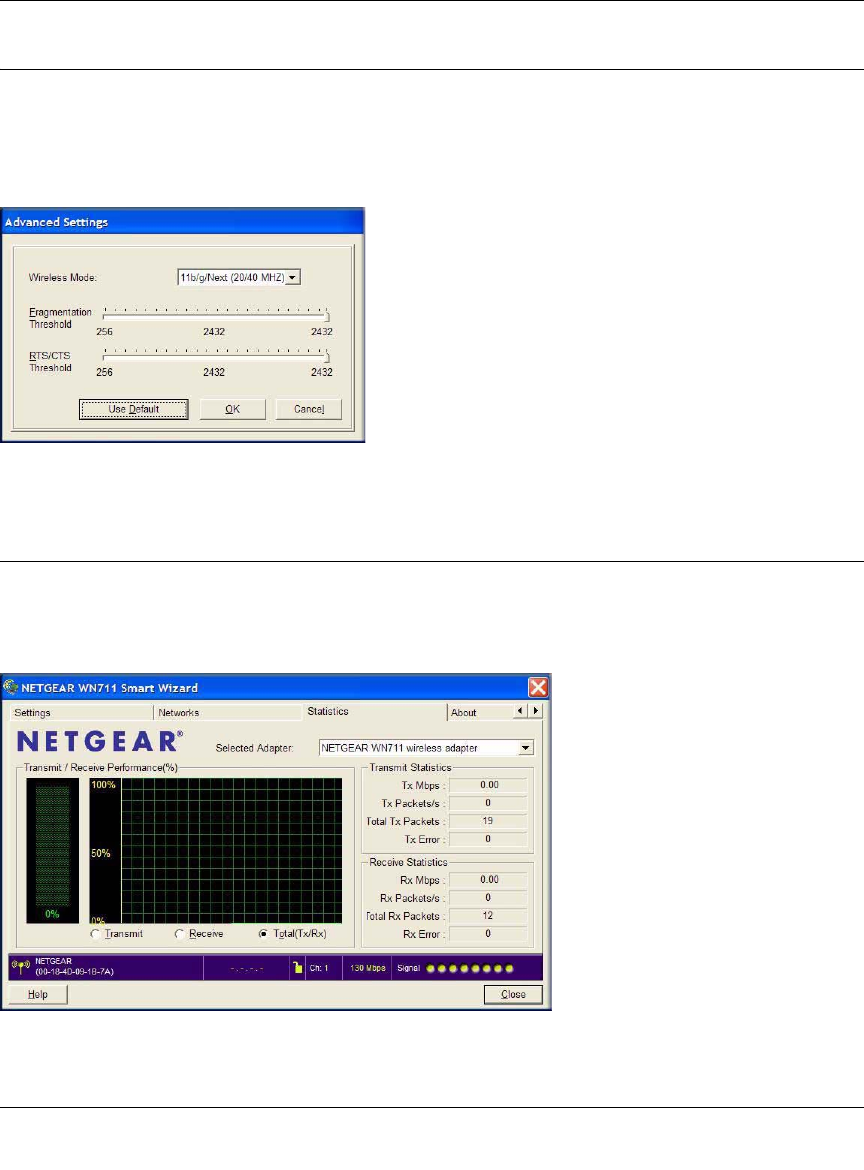The image size is (864, 1170).
Task: Click the 130 Mbps status entry
Action: click(368, 968)
